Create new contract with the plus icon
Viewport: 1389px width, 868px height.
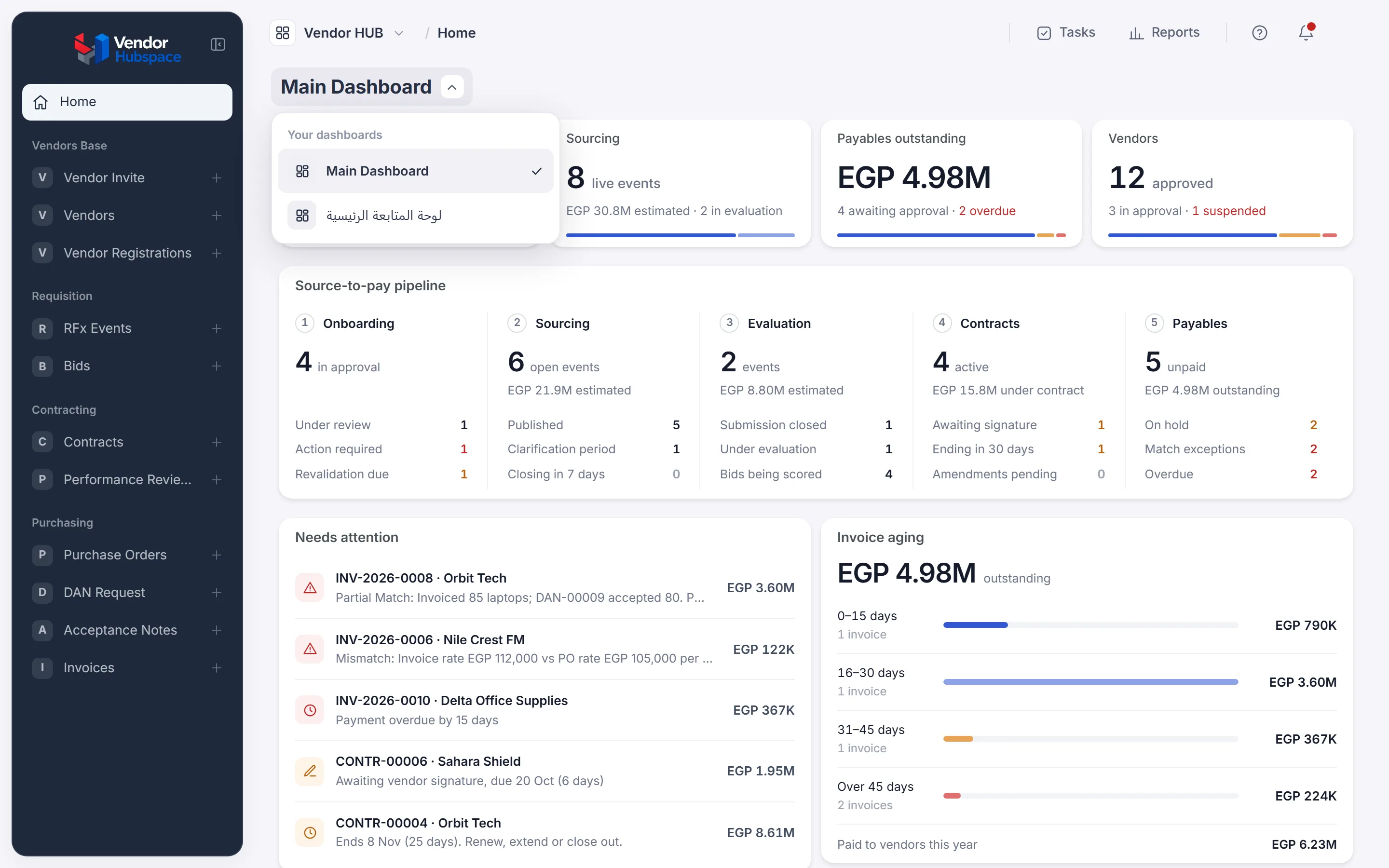point(217,442)
